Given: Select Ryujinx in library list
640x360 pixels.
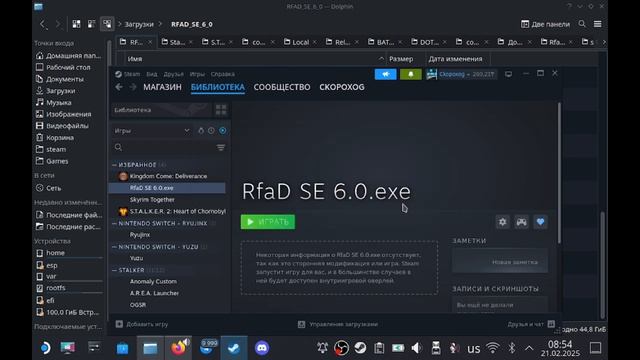Looking at the screenshot, I should (x=167, y=235).
